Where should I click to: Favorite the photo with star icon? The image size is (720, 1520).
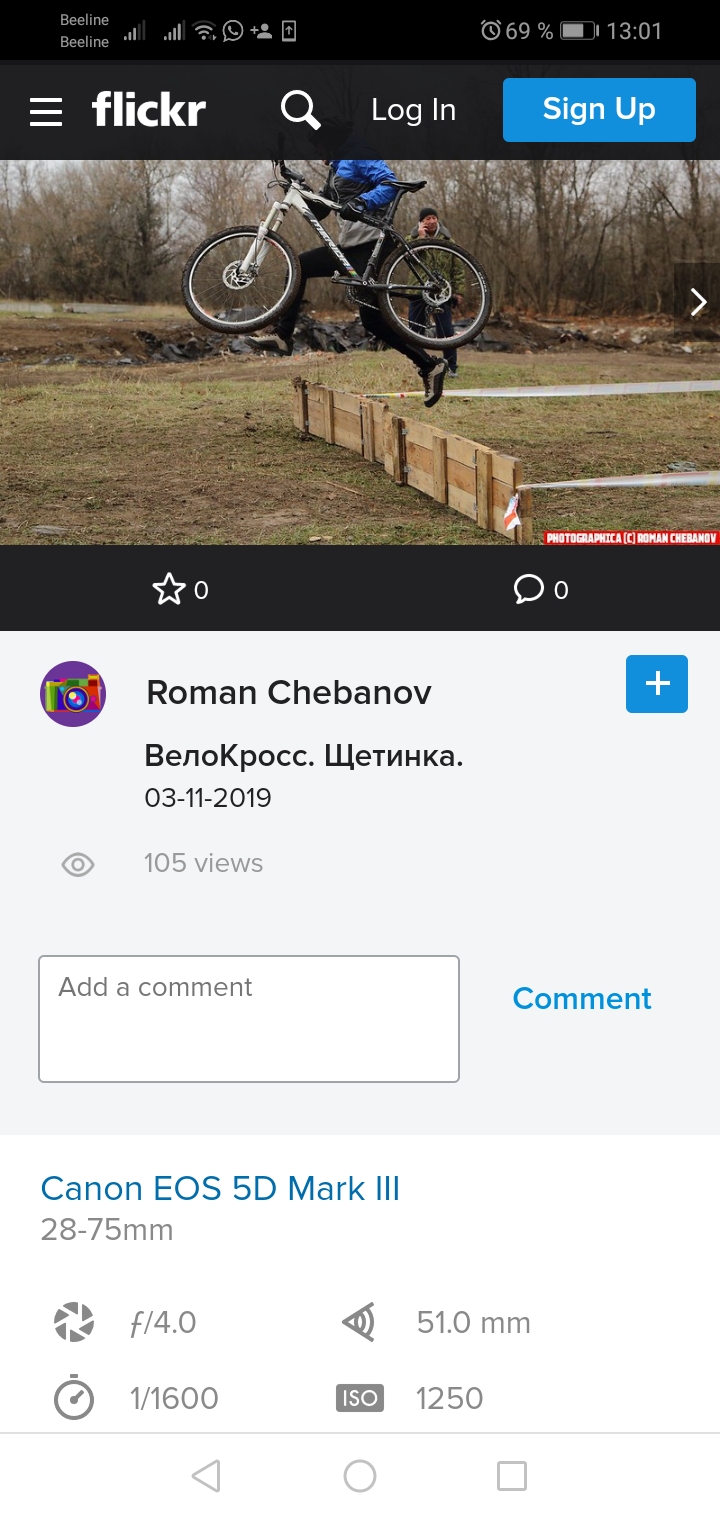point(169,590)
